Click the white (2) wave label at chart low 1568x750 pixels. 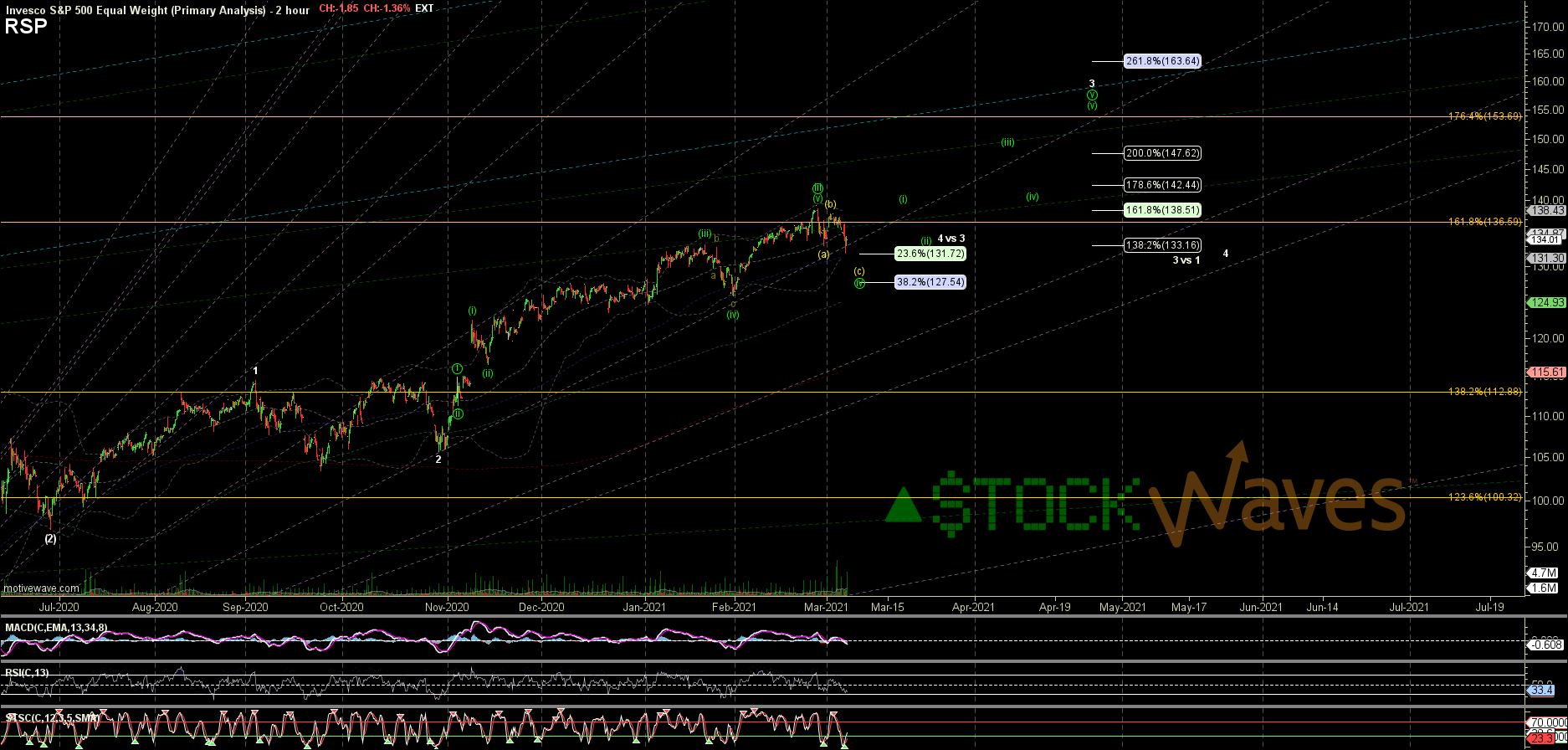50,539
